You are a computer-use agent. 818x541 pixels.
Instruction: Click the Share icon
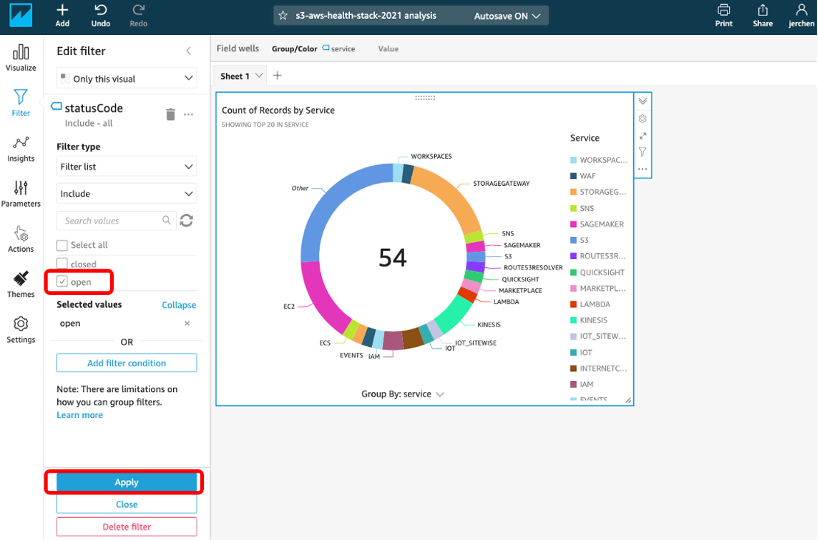coord(763,14)
